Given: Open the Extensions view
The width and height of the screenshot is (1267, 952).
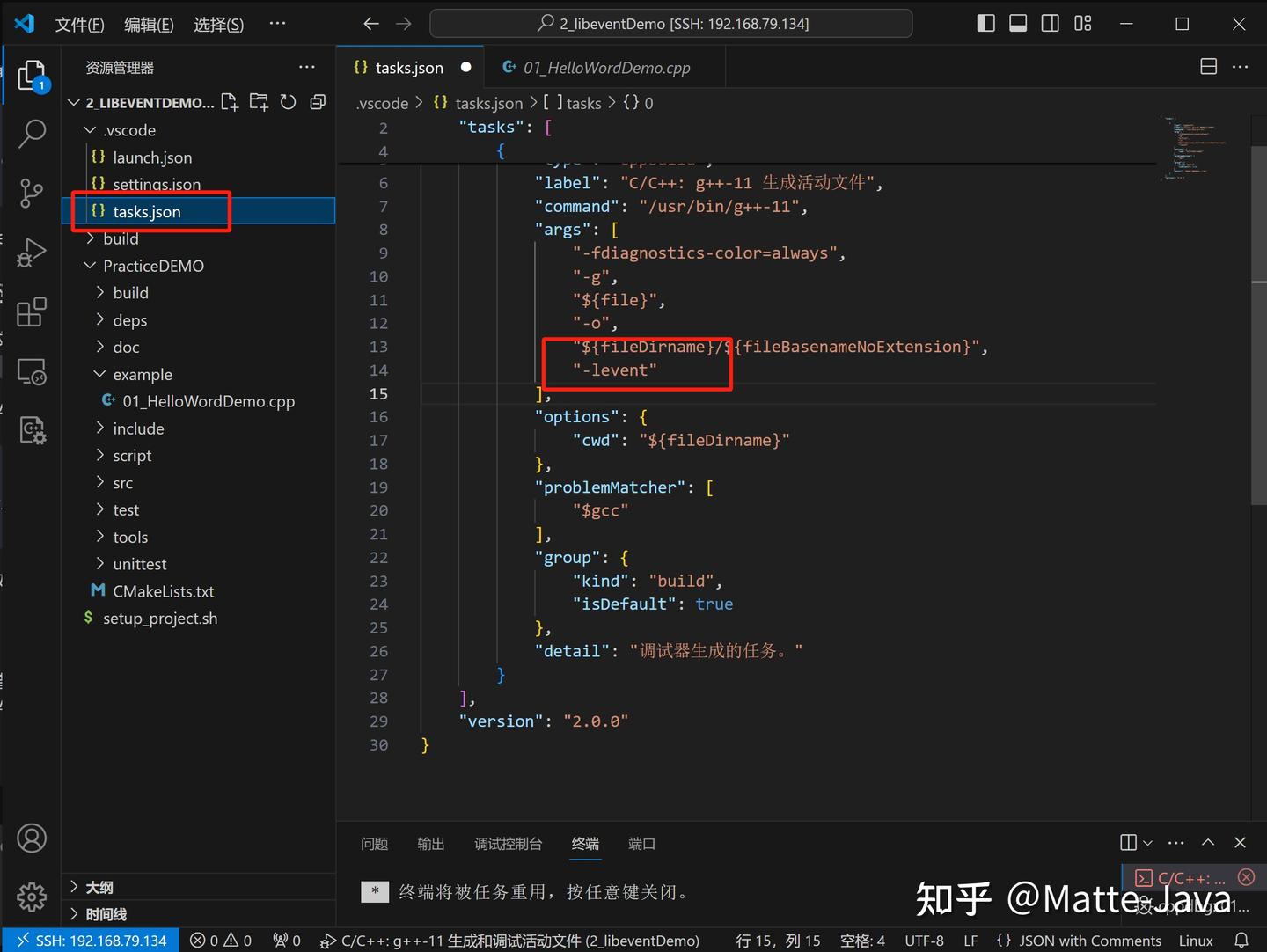Looking at the screenshot, I should pyautogui.click(x=33, y=311).
